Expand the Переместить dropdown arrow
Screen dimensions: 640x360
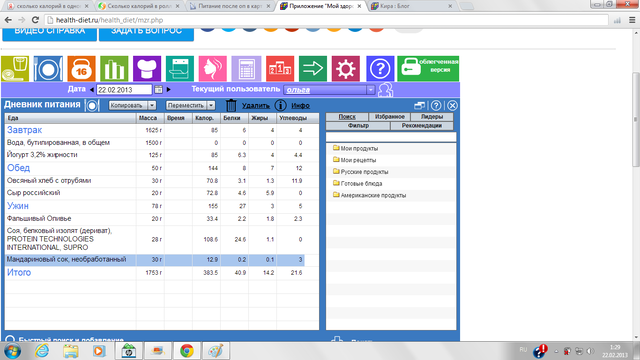click(211, 105)
